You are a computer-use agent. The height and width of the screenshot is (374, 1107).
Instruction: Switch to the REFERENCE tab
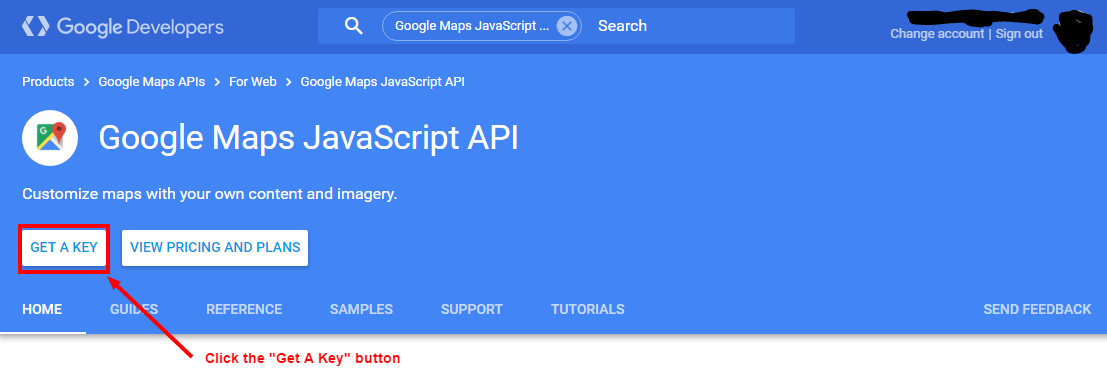point(244,309)
